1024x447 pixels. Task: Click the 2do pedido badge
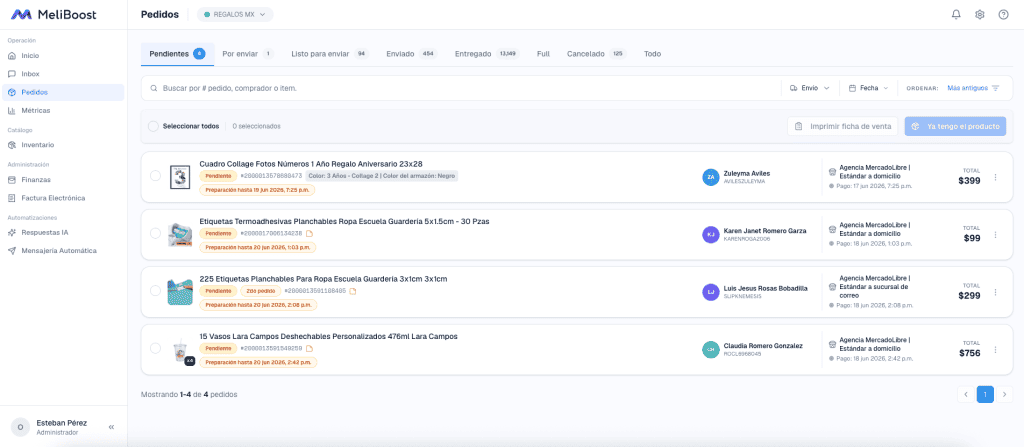tap(261, 291)
